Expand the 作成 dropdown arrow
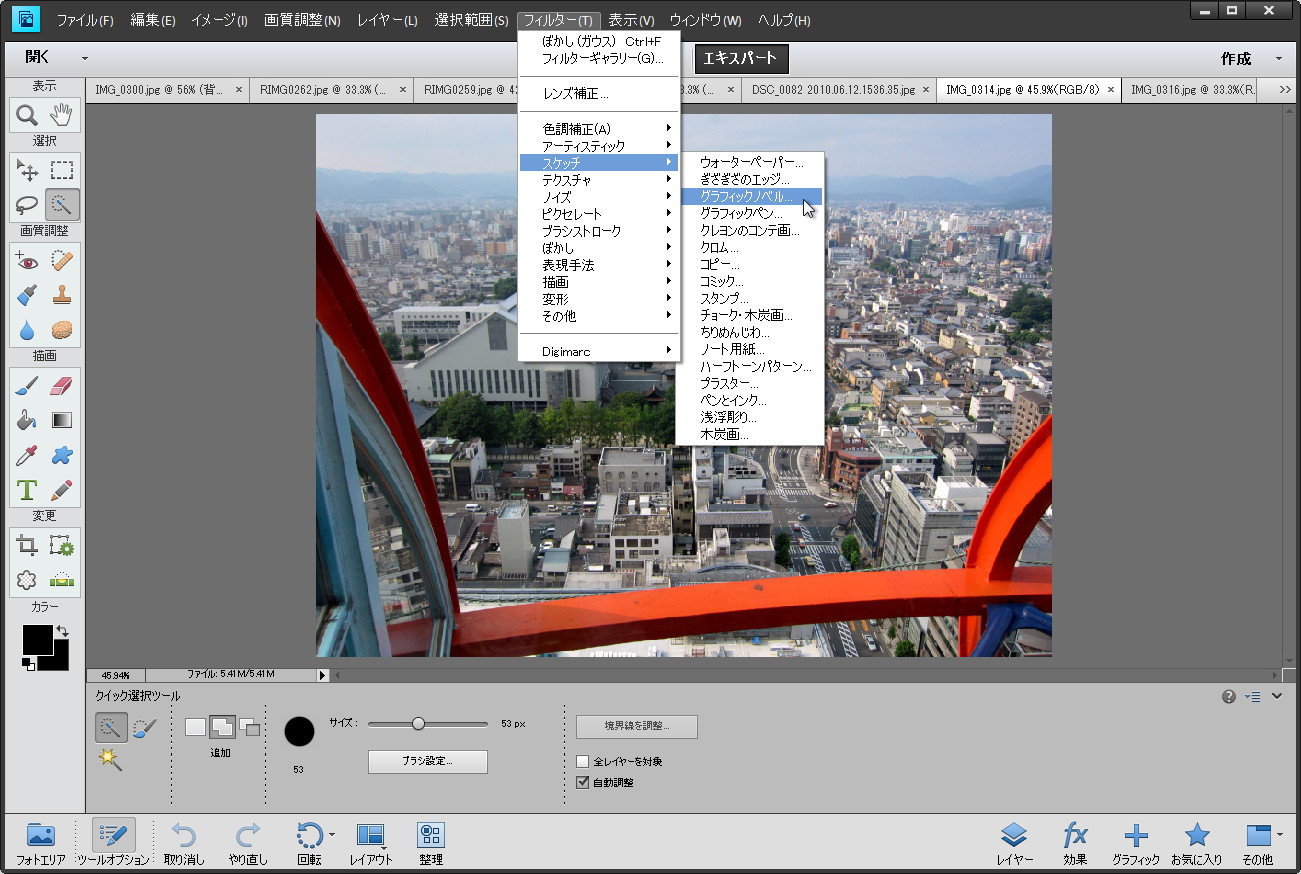1301x874 pixels. tap(1279, 59)
